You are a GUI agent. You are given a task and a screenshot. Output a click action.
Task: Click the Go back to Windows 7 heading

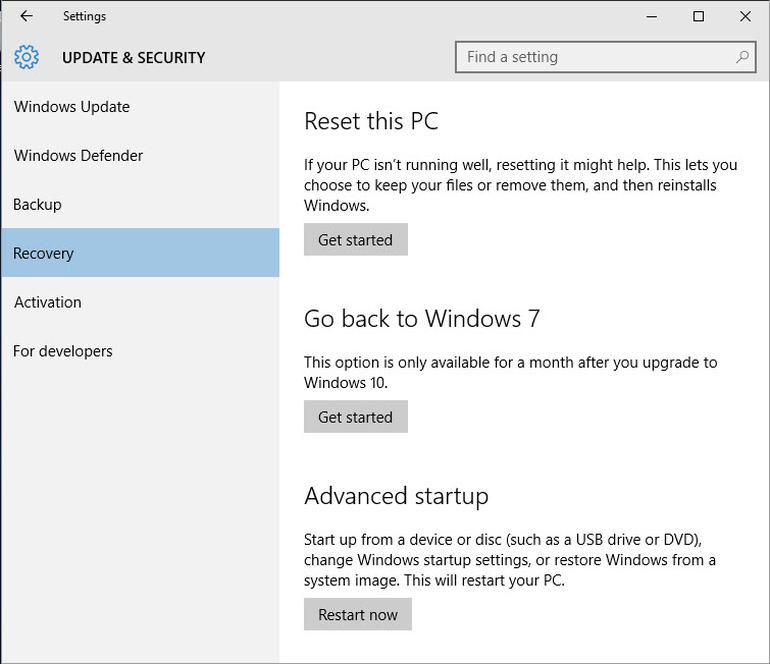(x=422, y=319)
